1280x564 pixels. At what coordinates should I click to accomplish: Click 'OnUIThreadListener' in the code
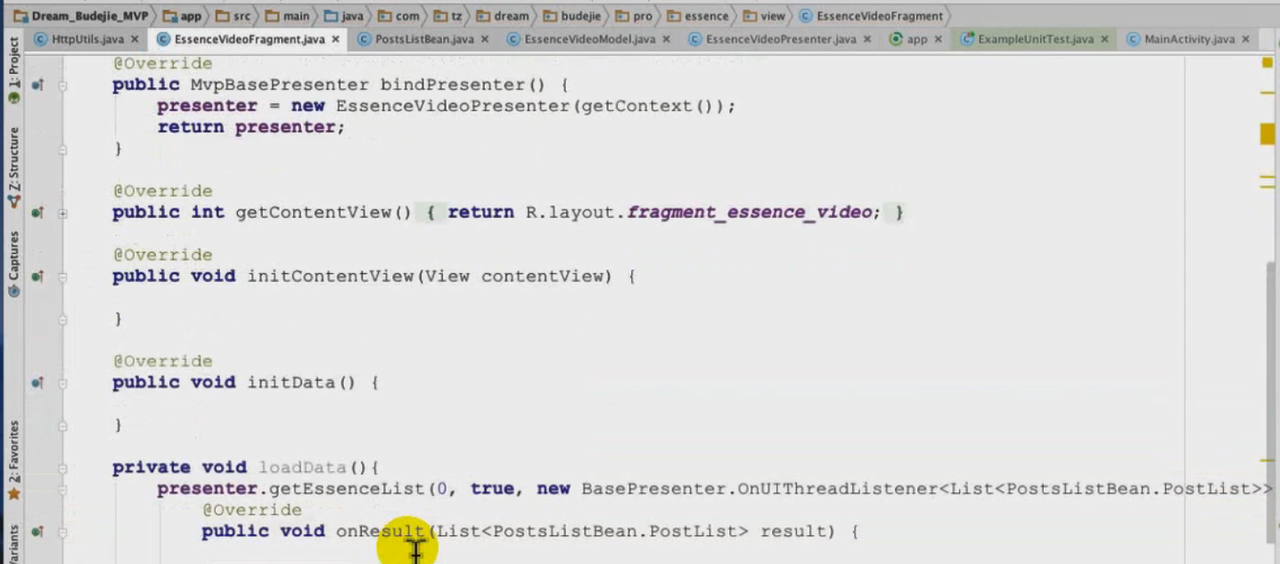click(x=838, y=488)
